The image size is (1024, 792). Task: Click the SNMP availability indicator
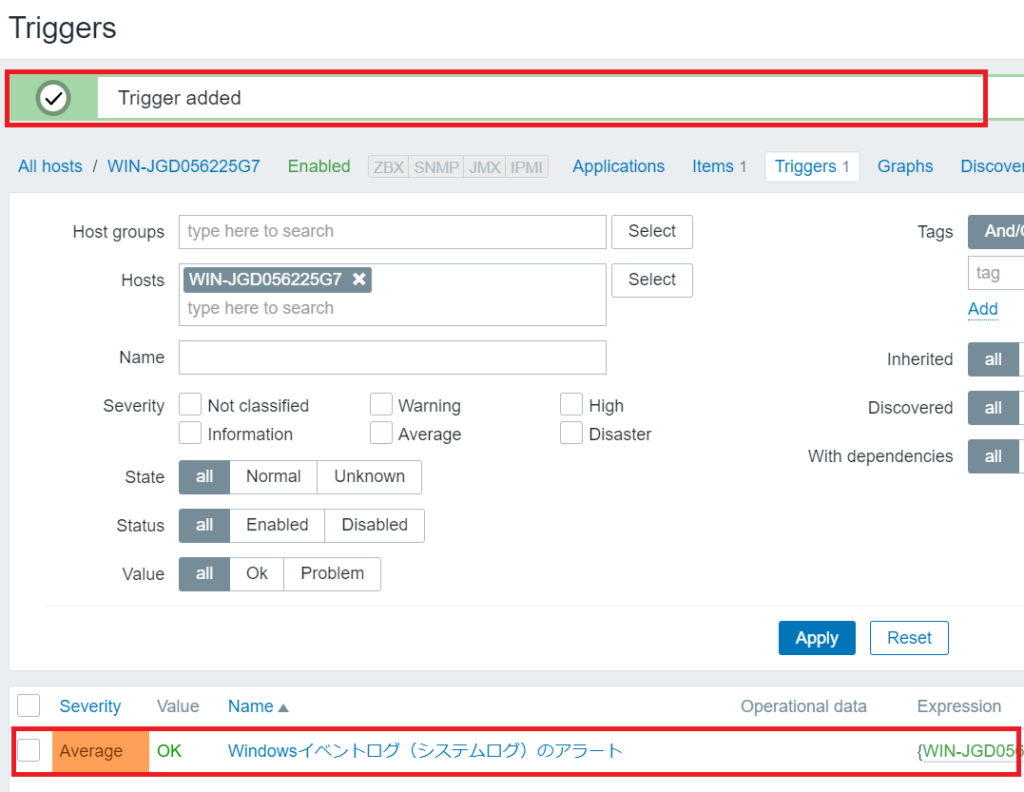coord(436,167)
